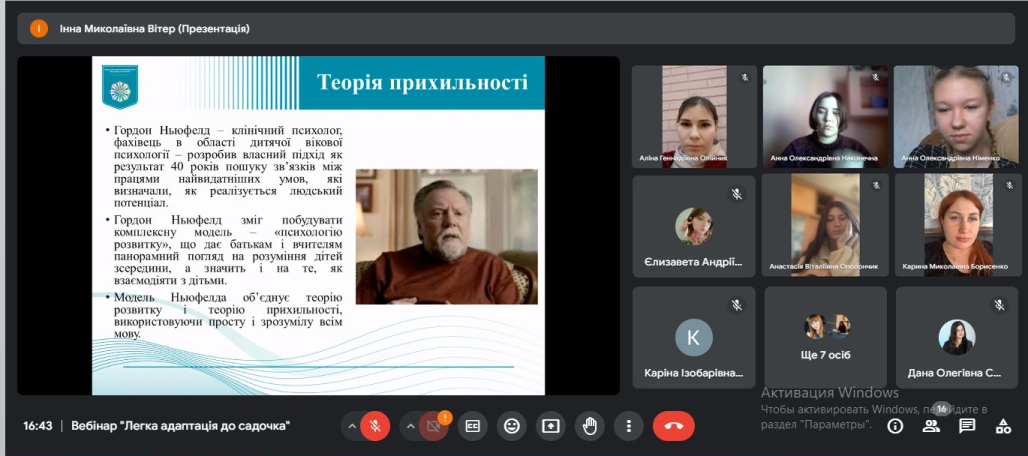The width and height of the screenshot is (1028, 456).
Task: Click muted mic icon on Карина Борисенко tile
Action: pyautogui.click(x=1009, y=186)
